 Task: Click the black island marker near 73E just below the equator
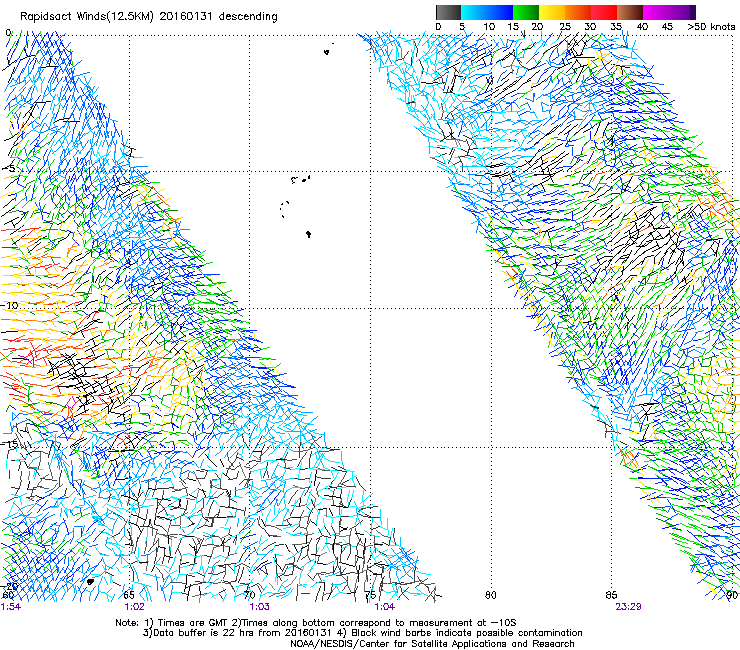[327, 52]
